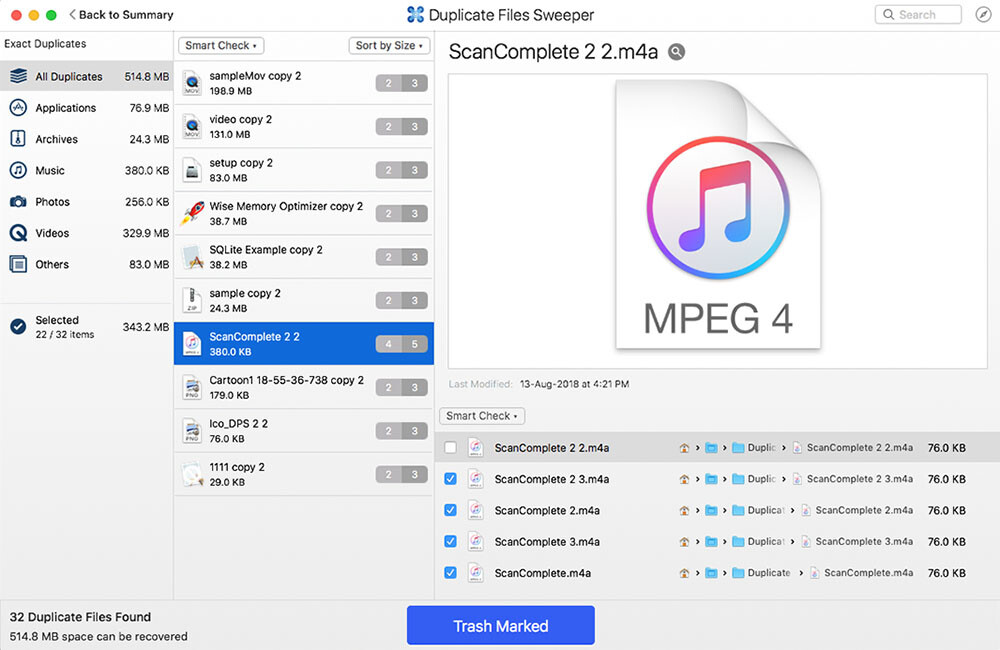1000x650 pixels.
Task: Uncheck the ScanComplete 3.m4a checkbox
Action: (450, 542)
